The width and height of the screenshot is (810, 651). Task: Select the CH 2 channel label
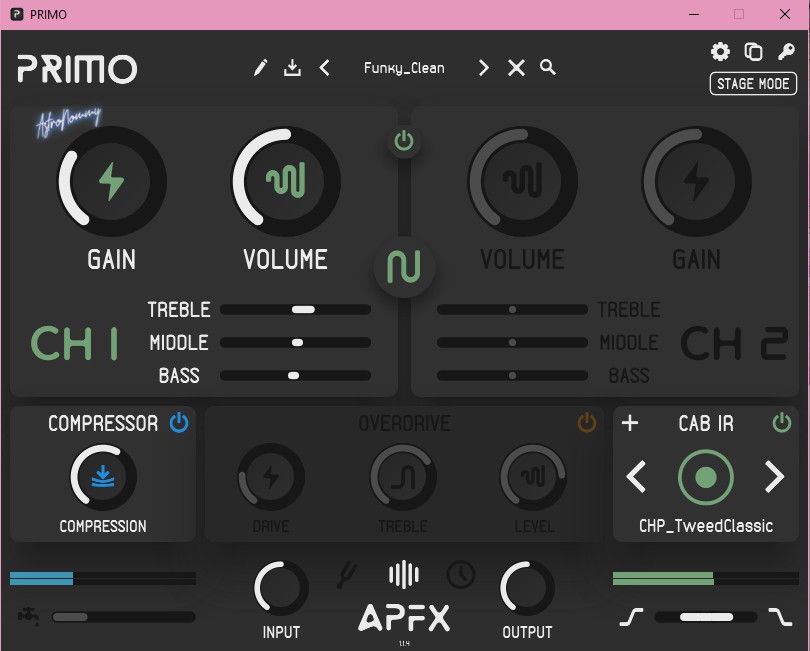click(734, 343)
